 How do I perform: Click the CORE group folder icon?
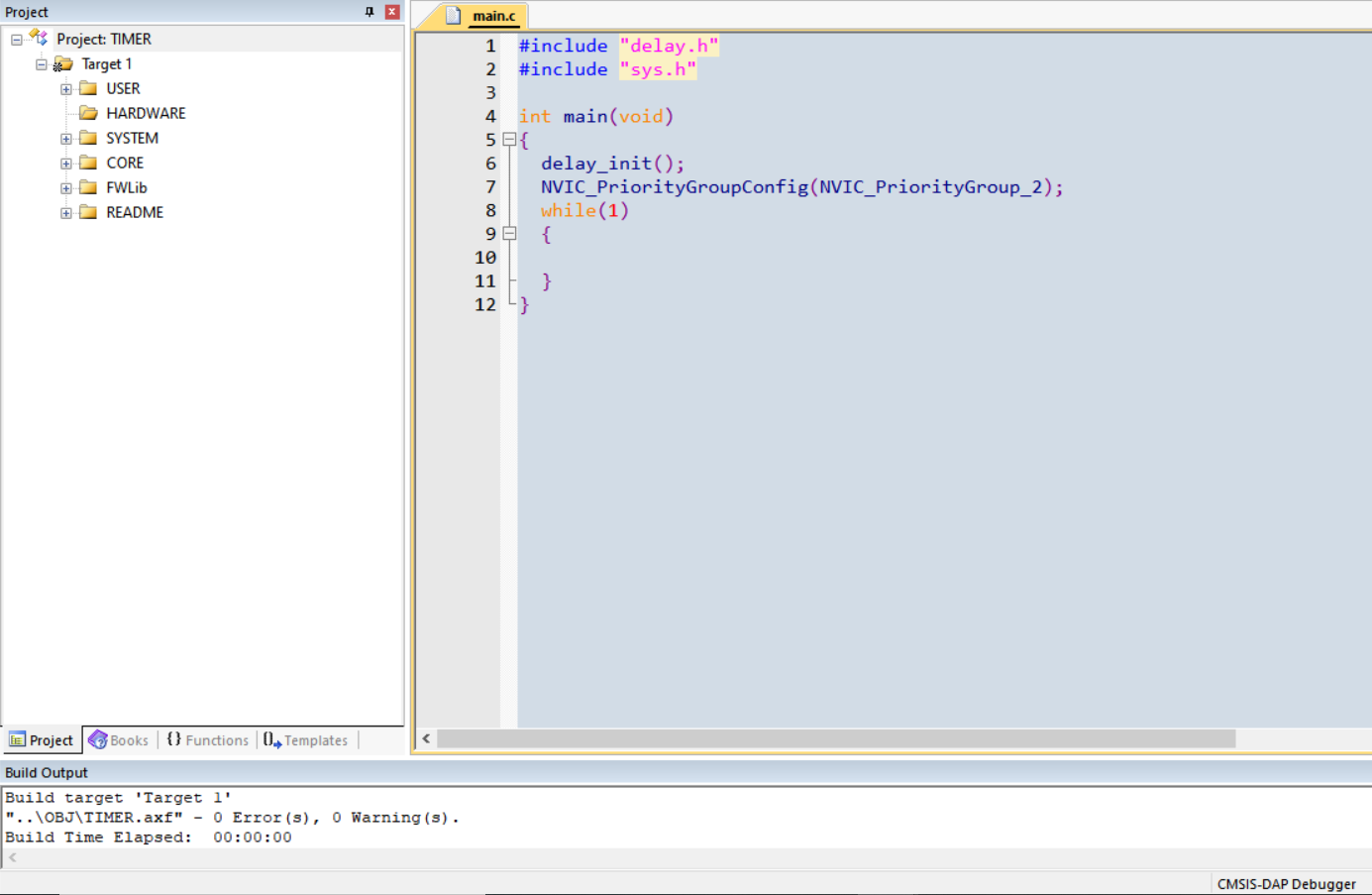88,163
